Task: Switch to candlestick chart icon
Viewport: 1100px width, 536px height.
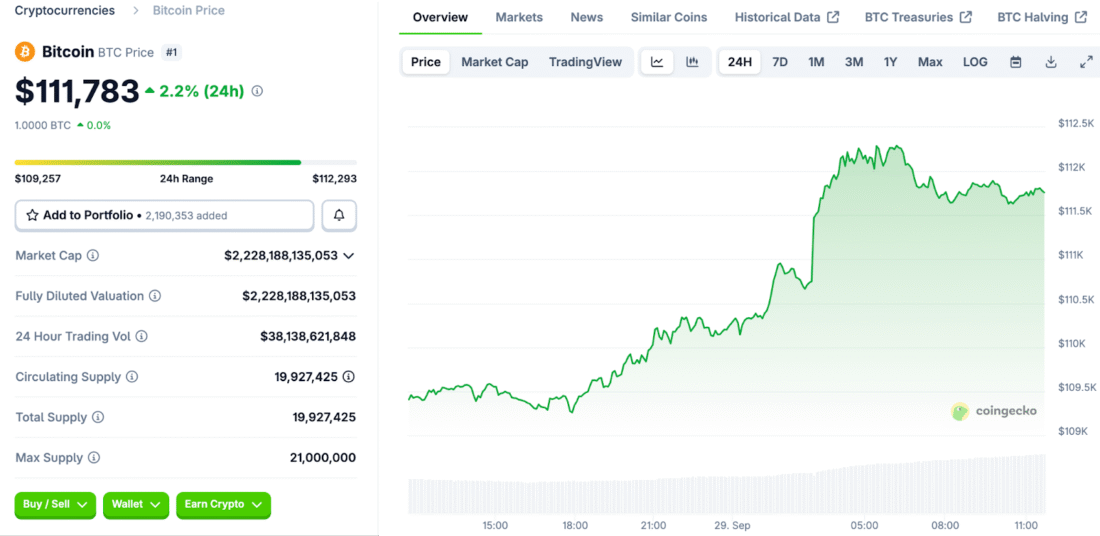Action: [x=692, y=62]
